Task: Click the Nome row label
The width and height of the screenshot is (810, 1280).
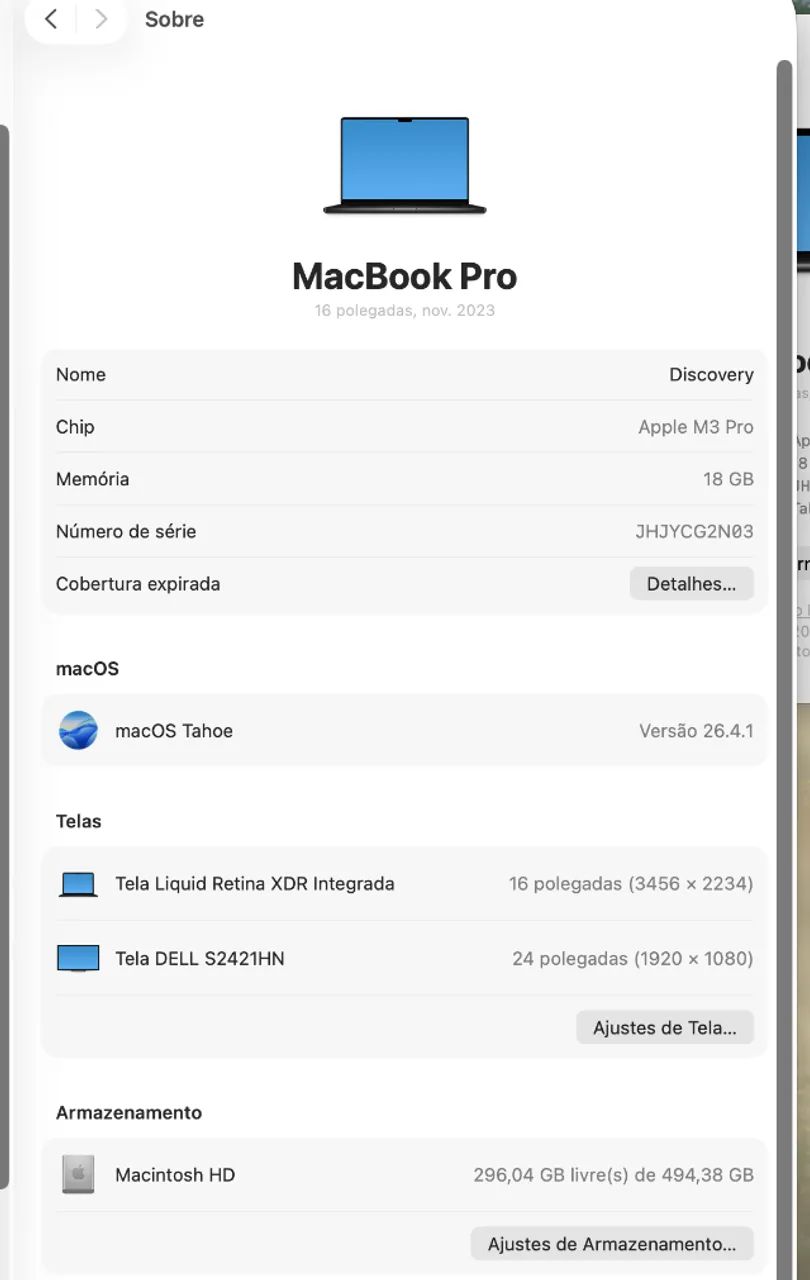Action: coord(81,375)
